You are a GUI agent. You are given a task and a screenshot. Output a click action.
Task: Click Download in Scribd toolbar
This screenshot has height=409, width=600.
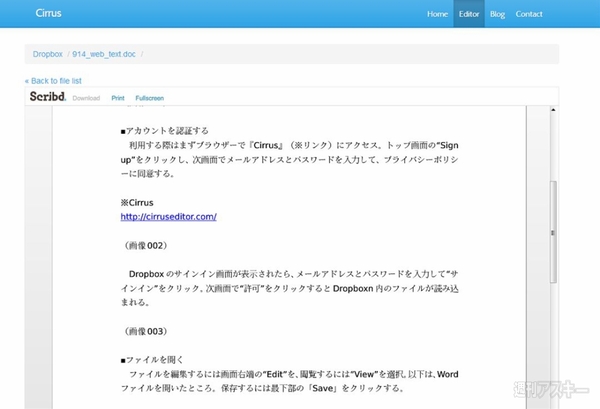(x=86, y=98)
